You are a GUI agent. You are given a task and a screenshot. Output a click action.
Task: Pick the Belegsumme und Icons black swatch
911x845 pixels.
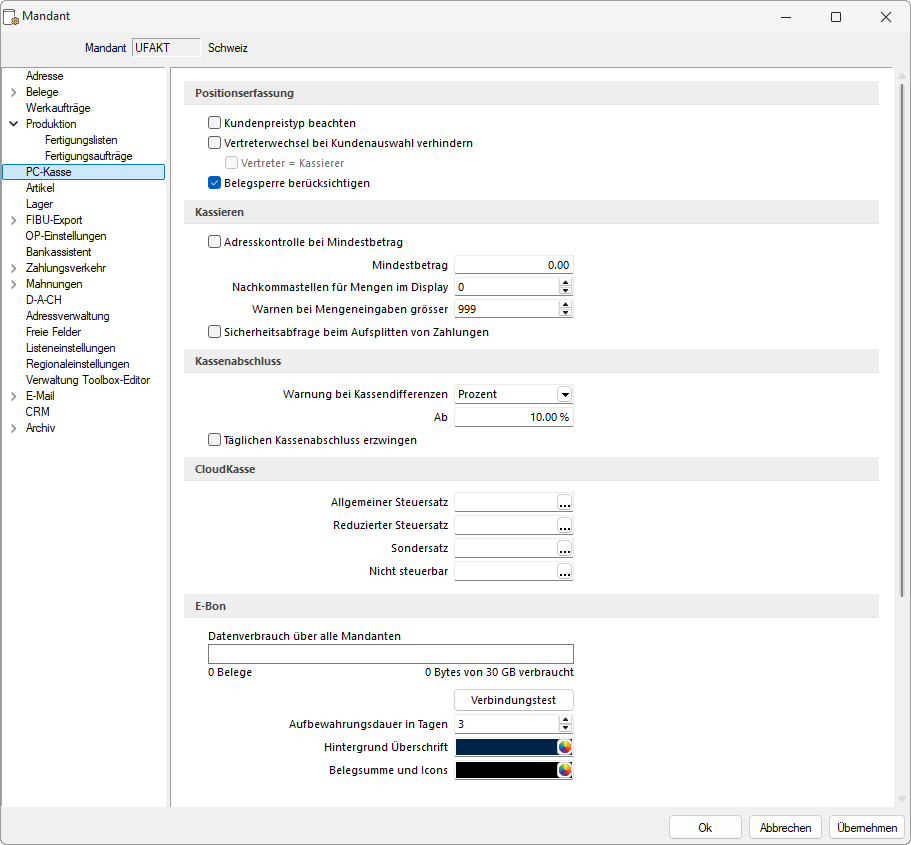click(507, 770)
